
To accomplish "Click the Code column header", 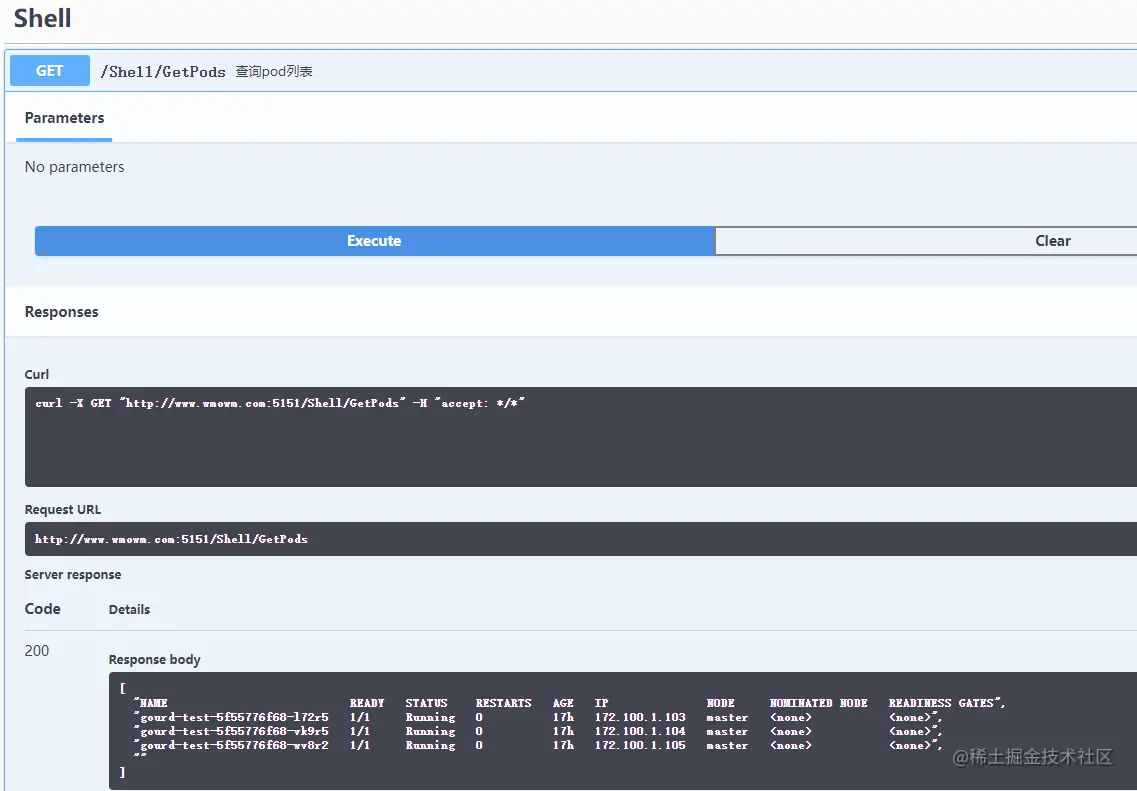I will pos(43,609).
